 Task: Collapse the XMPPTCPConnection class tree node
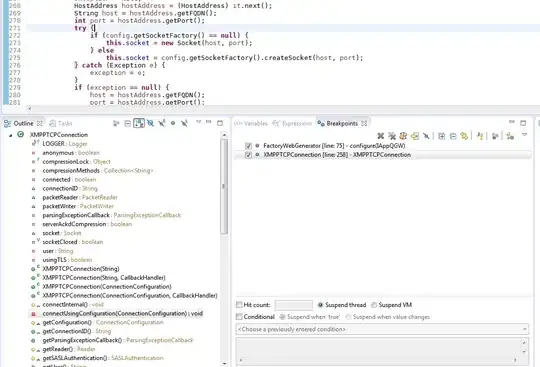point(11,135)
